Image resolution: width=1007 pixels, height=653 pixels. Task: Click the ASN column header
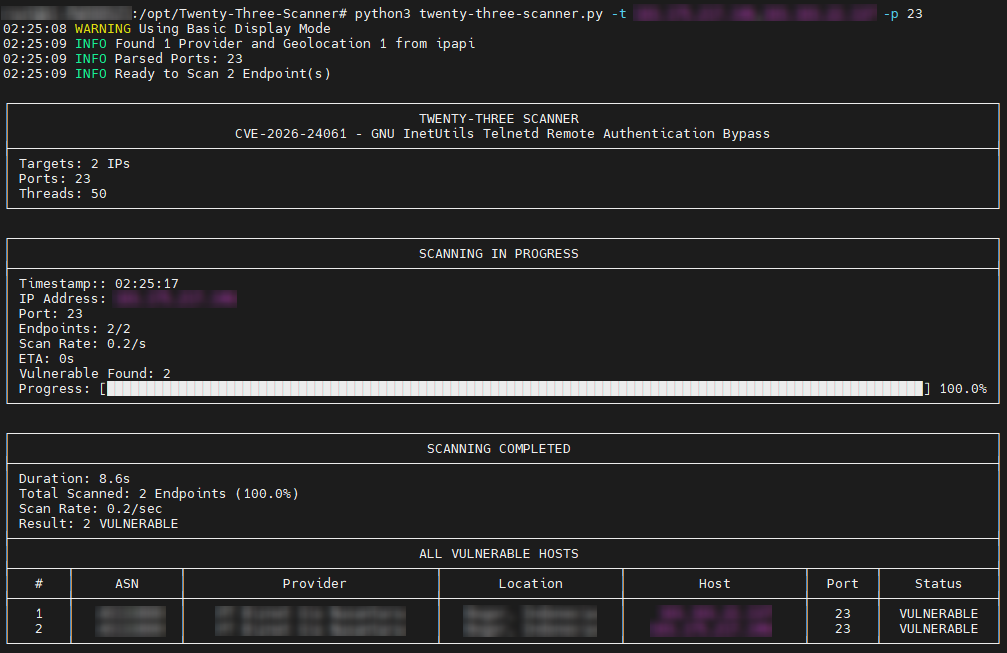pyautogui.click(x=127, y=584)
